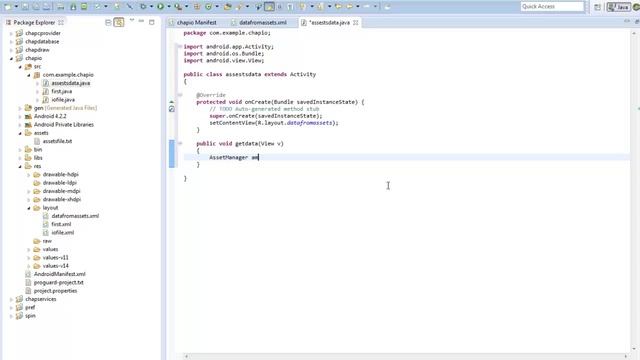Select project.properties in the tree

[56, 291]
